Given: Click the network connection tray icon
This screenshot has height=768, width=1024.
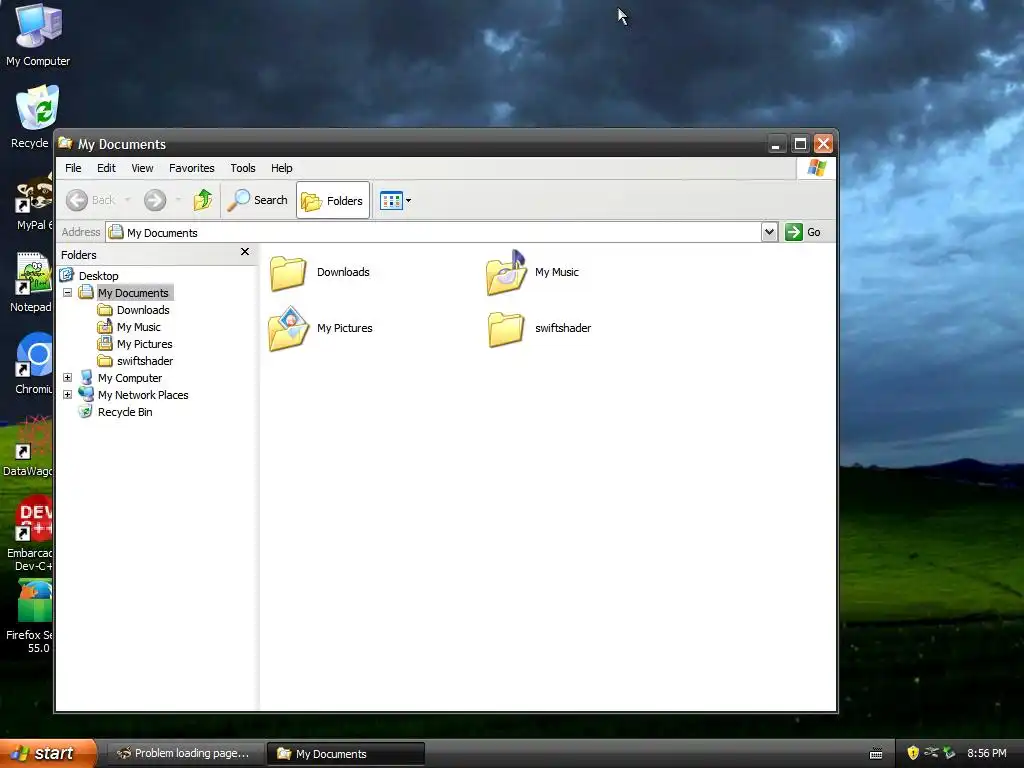Looking at the screenshot, I should [931, 753].
